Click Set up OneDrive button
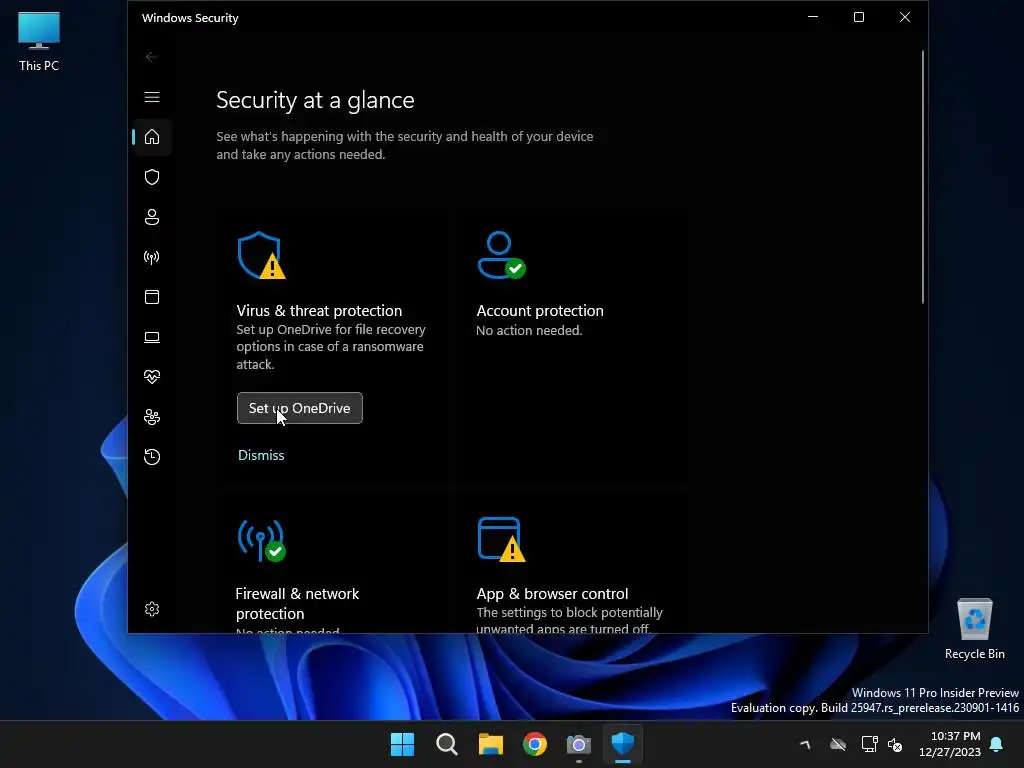 299,408
